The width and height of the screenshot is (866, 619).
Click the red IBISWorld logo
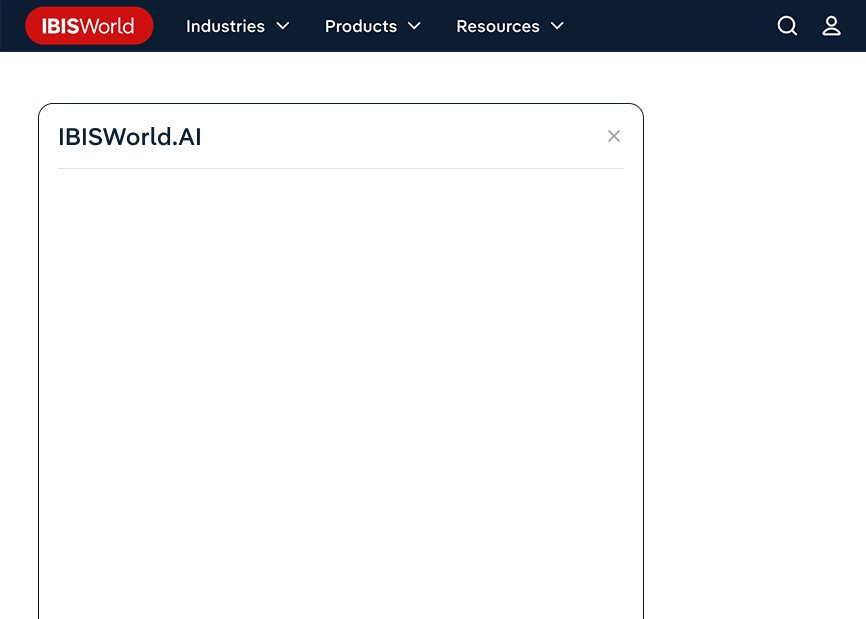(x=89, y=26)
